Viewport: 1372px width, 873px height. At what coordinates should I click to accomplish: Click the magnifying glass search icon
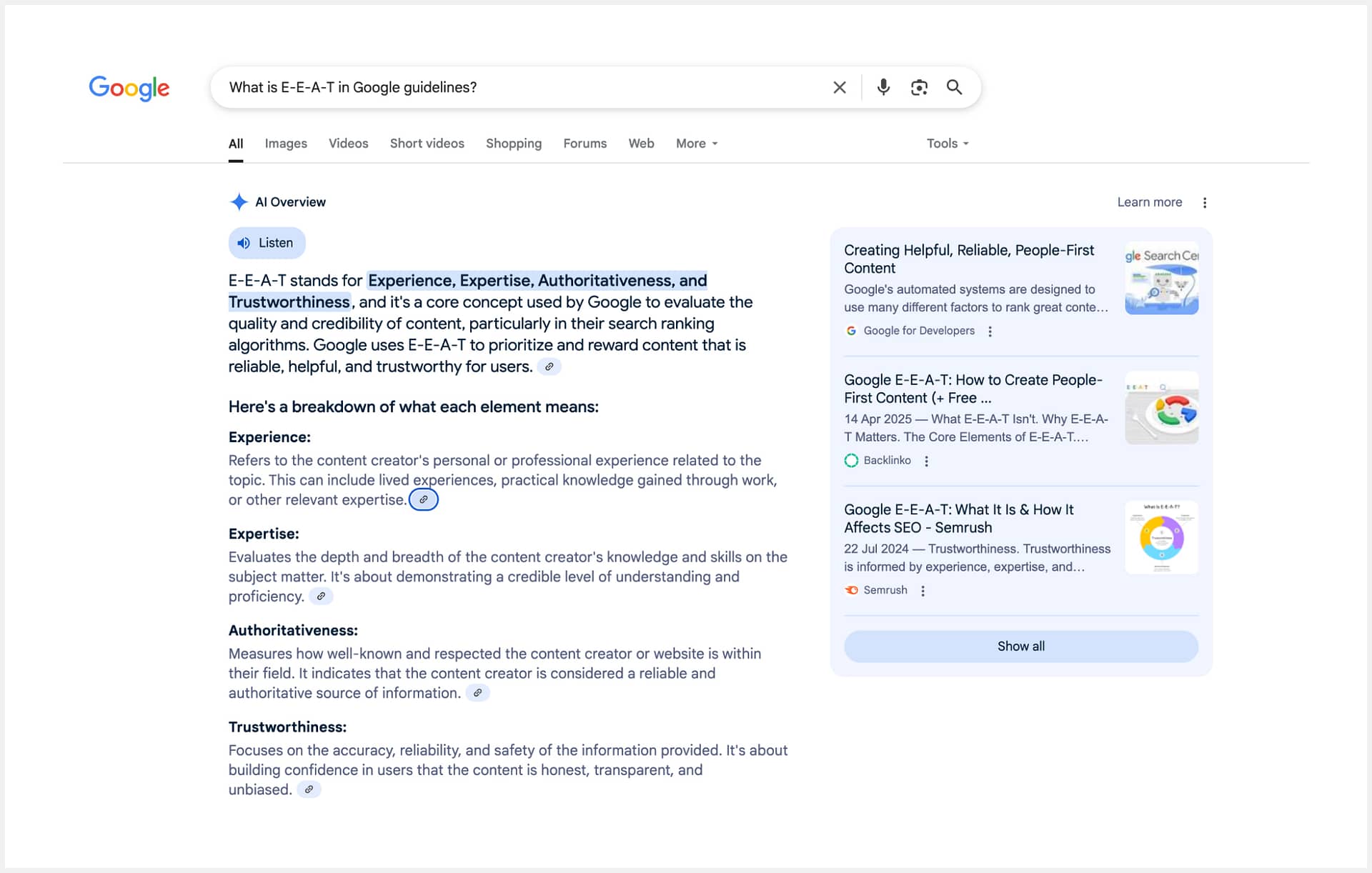coord(954,87)
